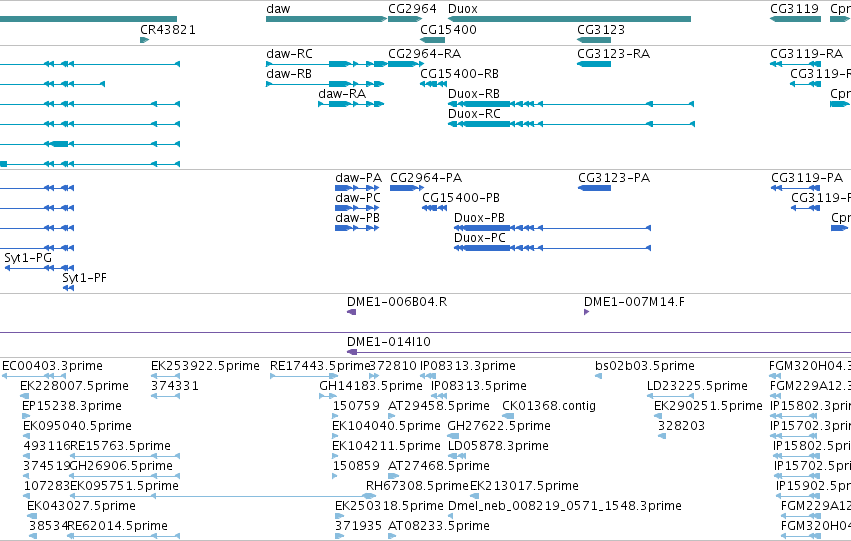Click the 371935 EST marker
The image size is (851, 541).
[x=339, y=536]
